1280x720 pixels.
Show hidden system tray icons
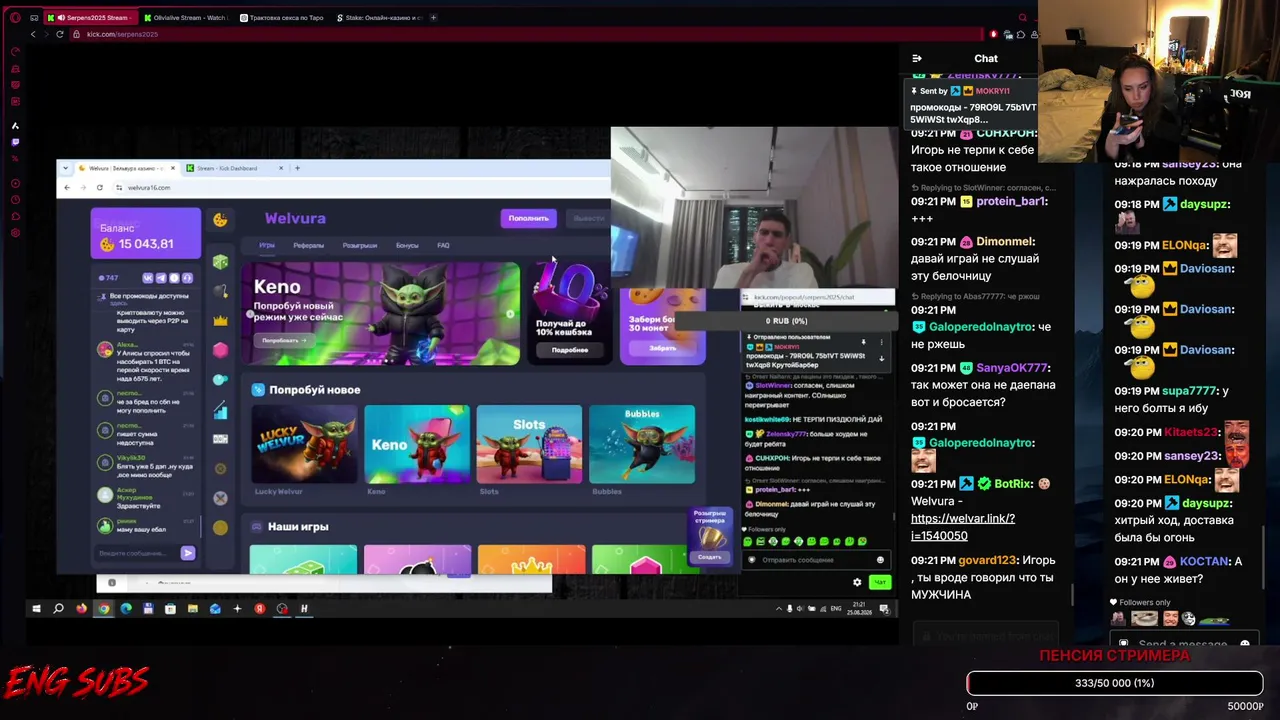[779, 608]
